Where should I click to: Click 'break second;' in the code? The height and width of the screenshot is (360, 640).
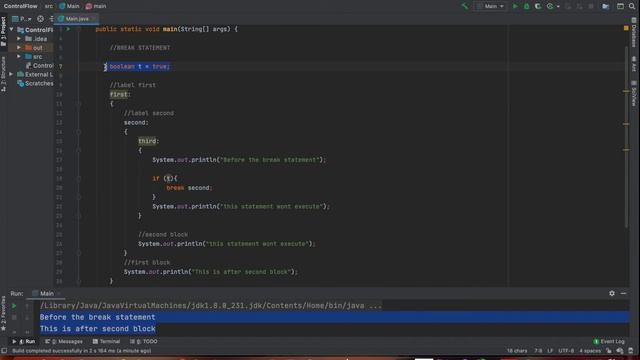tap(189, 188)
